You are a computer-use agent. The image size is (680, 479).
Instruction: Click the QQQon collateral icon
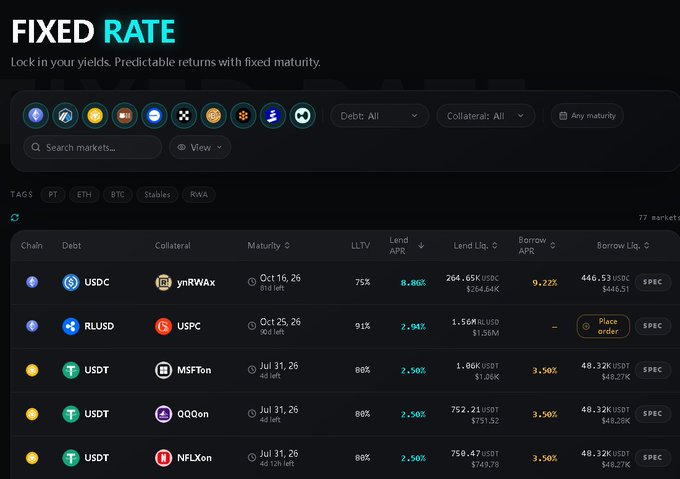(163, 414)
